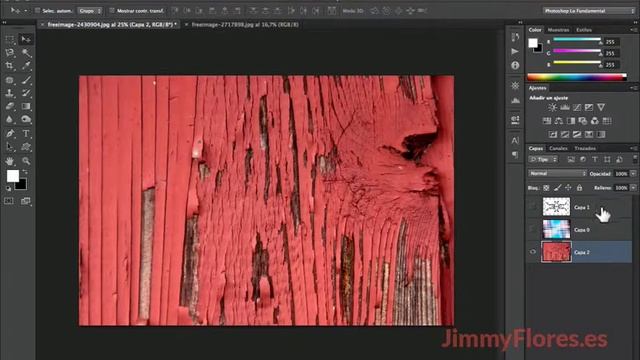Open the Capas panel menu

click(634, 148)
